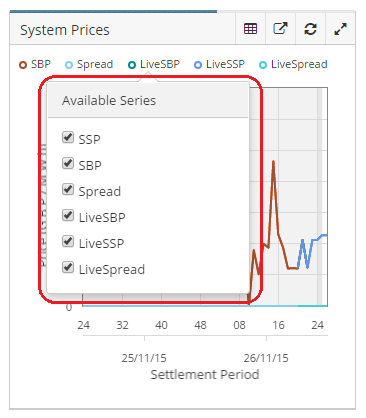Toggle the LiveSBP series checkbox
366x418 pixels.
[68, 215]
